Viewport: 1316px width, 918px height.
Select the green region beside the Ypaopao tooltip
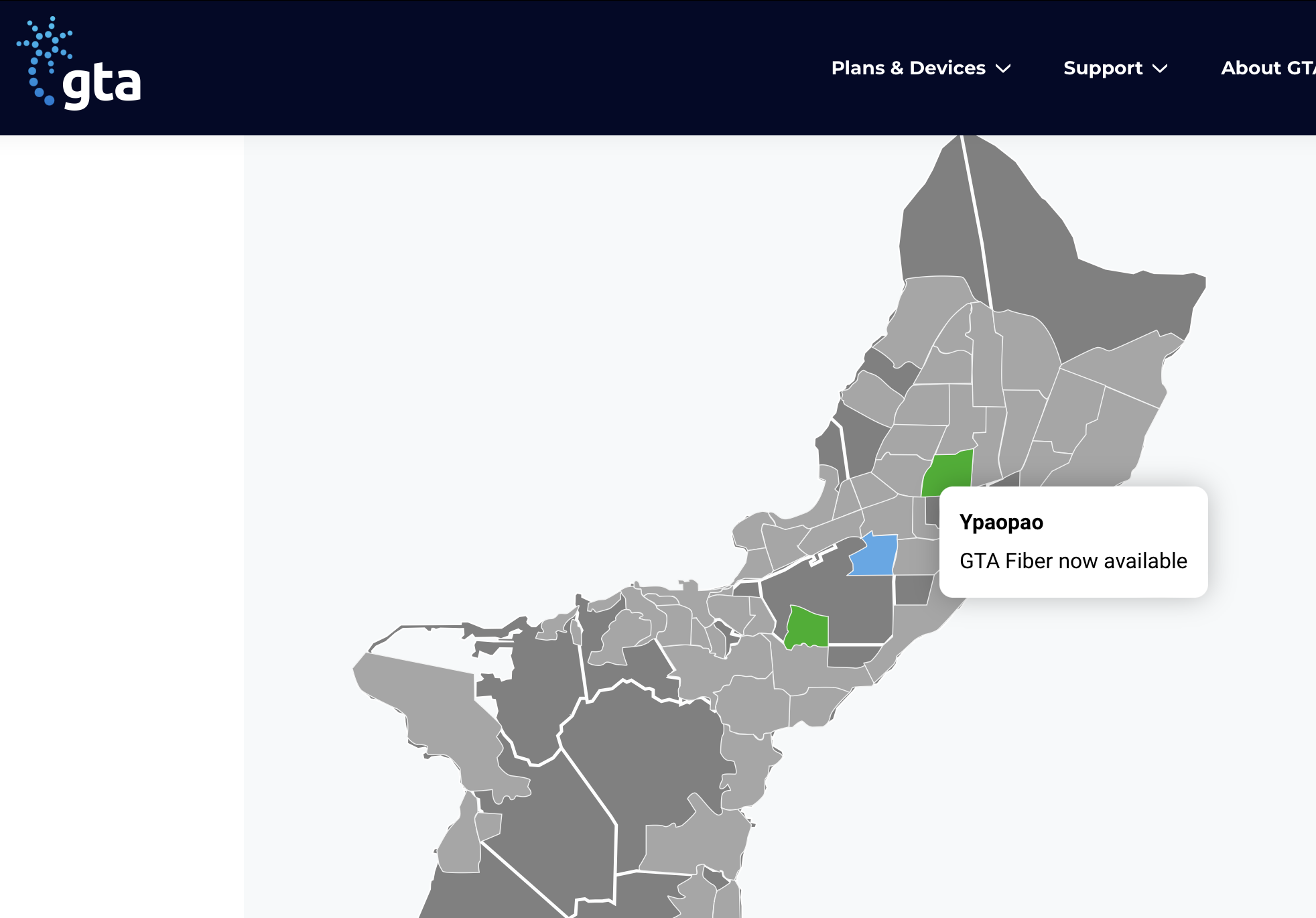click(x=947, y=474)
